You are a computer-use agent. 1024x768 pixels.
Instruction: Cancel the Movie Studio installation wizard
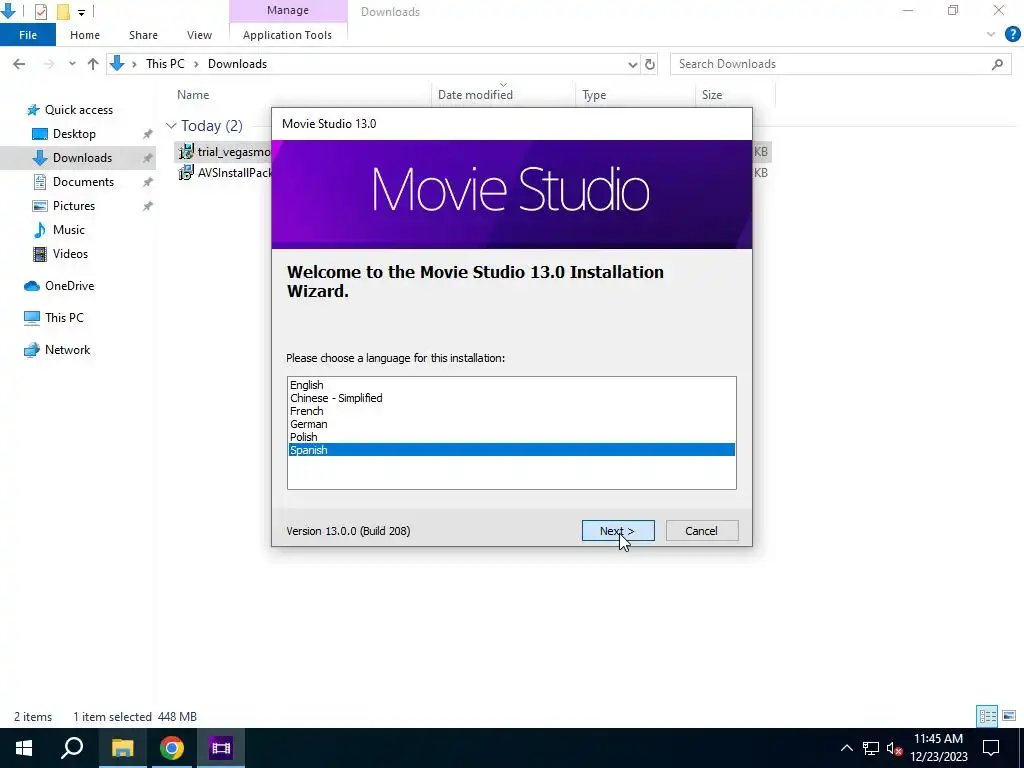pyautogui.click(x=702, y=531)
